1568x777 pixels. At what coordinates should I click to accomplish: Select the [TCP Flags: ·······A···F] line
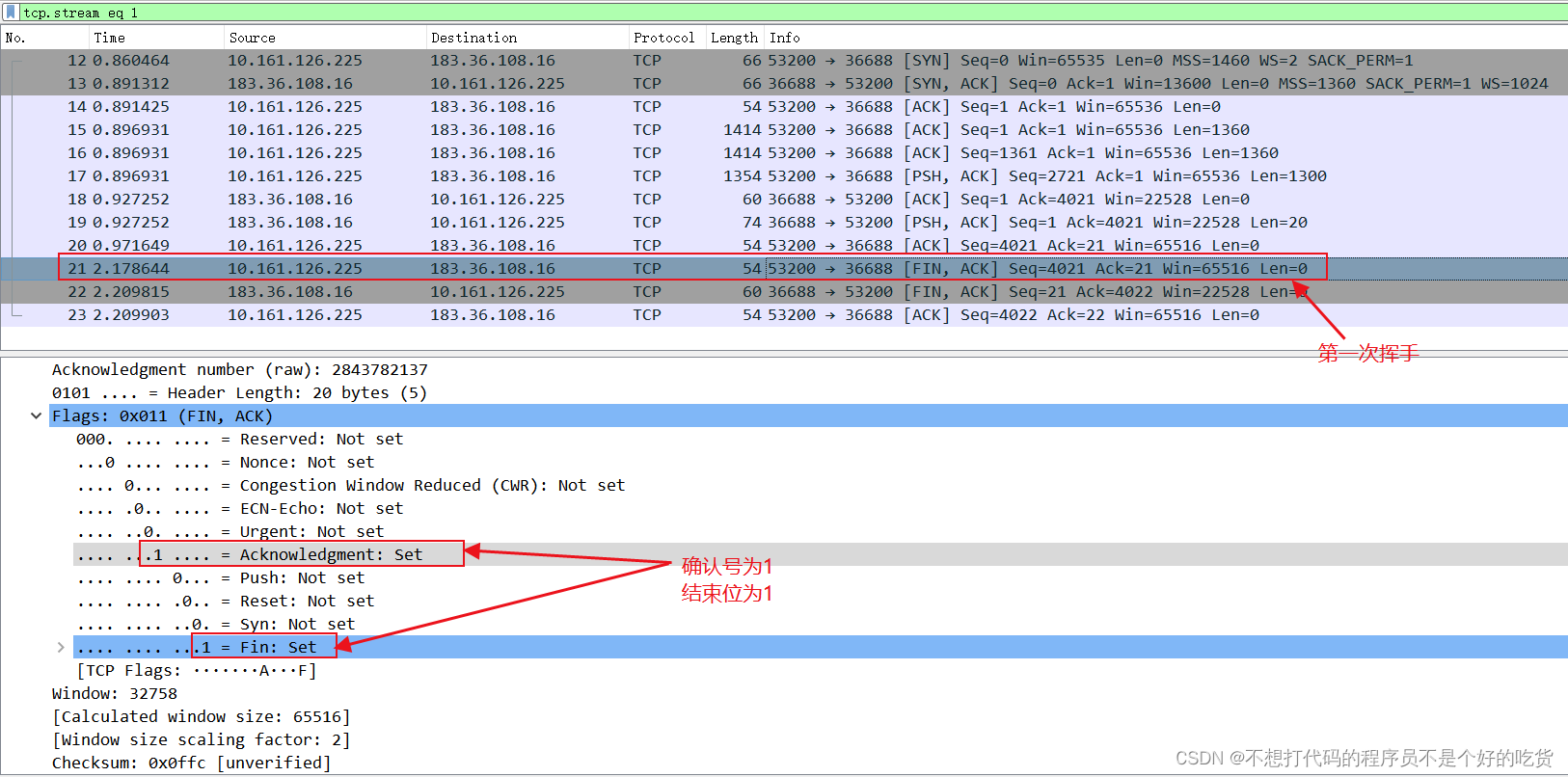[196, 671]
